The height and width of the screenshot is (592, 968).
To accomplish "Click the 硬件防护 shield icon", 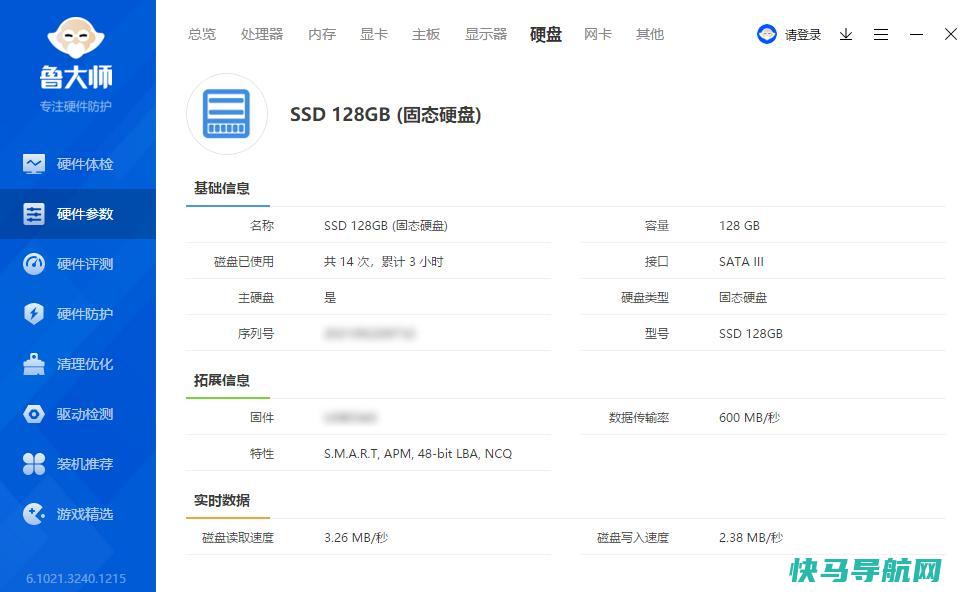I will coord(34,314).
